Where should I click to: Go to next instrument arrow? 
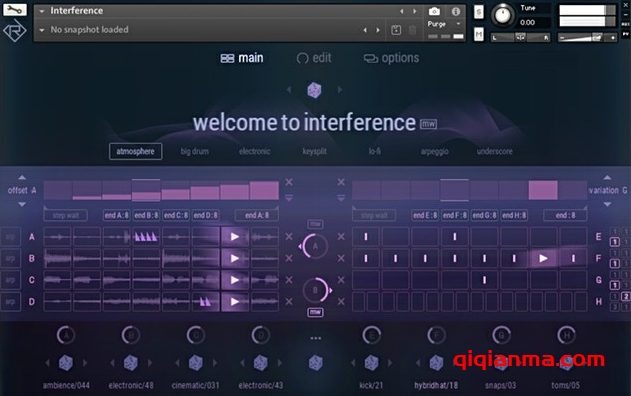point(414,11)
